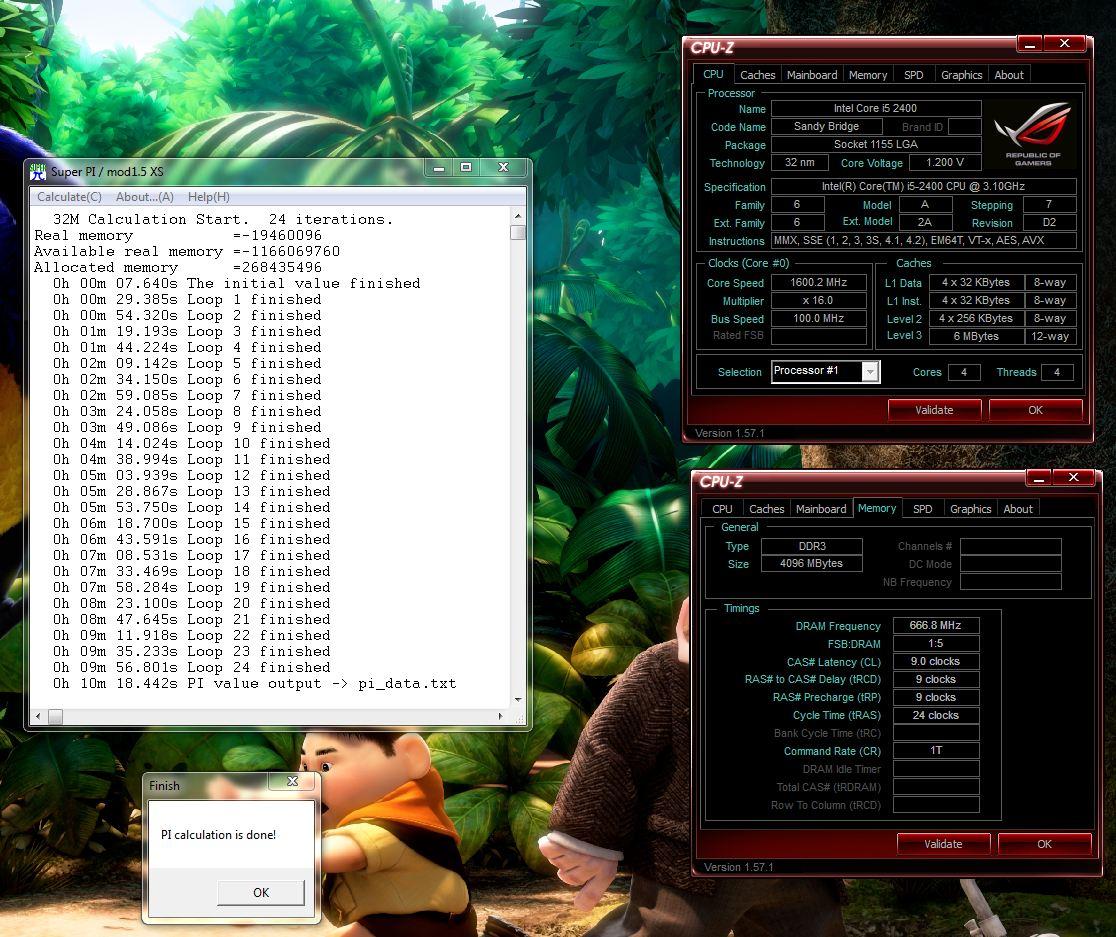Open Mainboard tab in lower CPU-Z window

[x=821, y=509]
